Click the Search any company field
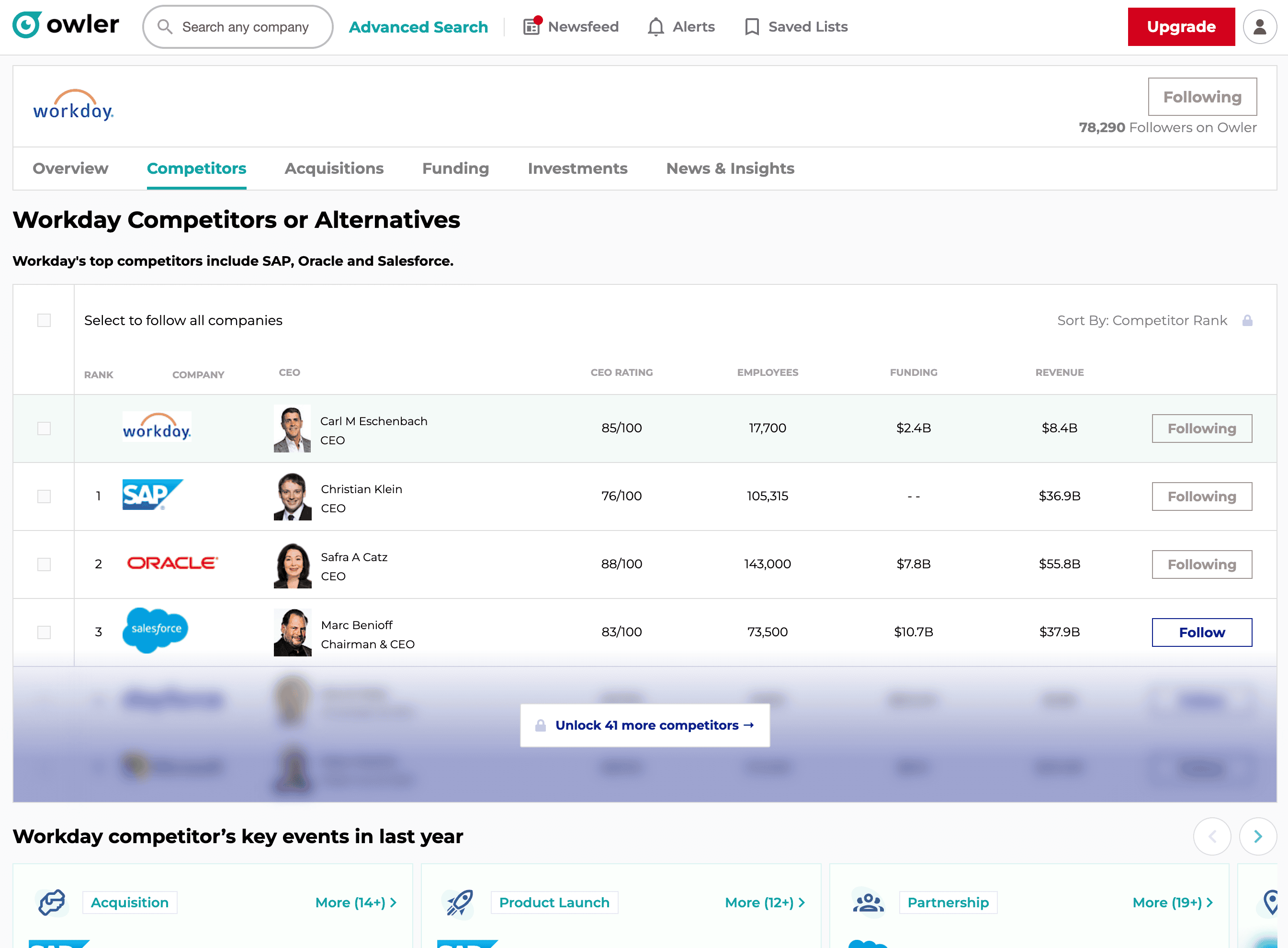Image resolution: width=1288 pixels, height=948 pixels. 246,27
